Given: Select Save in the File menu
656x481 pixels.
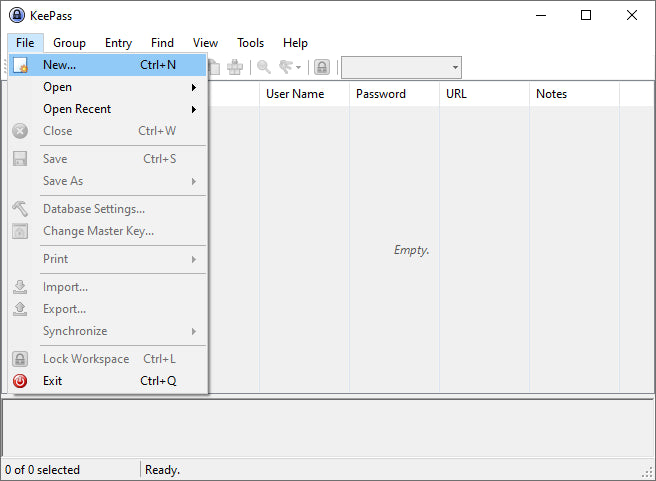Looking at the screenshot, I should pos(108,159).
